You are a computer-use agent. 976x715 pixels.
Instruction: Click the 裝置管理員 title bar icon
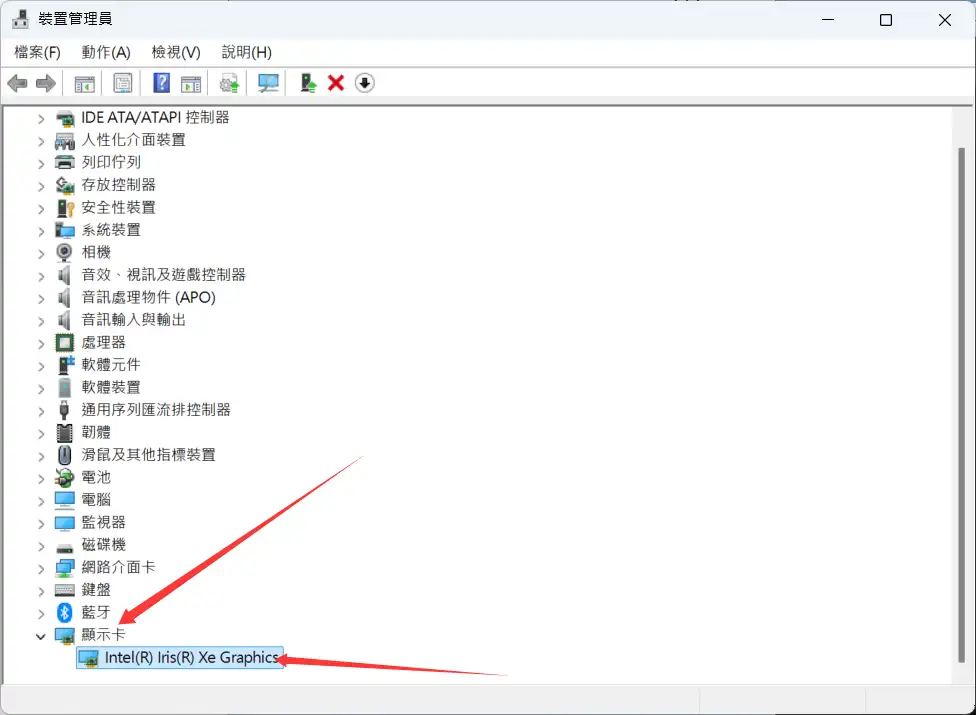point(20,19)
